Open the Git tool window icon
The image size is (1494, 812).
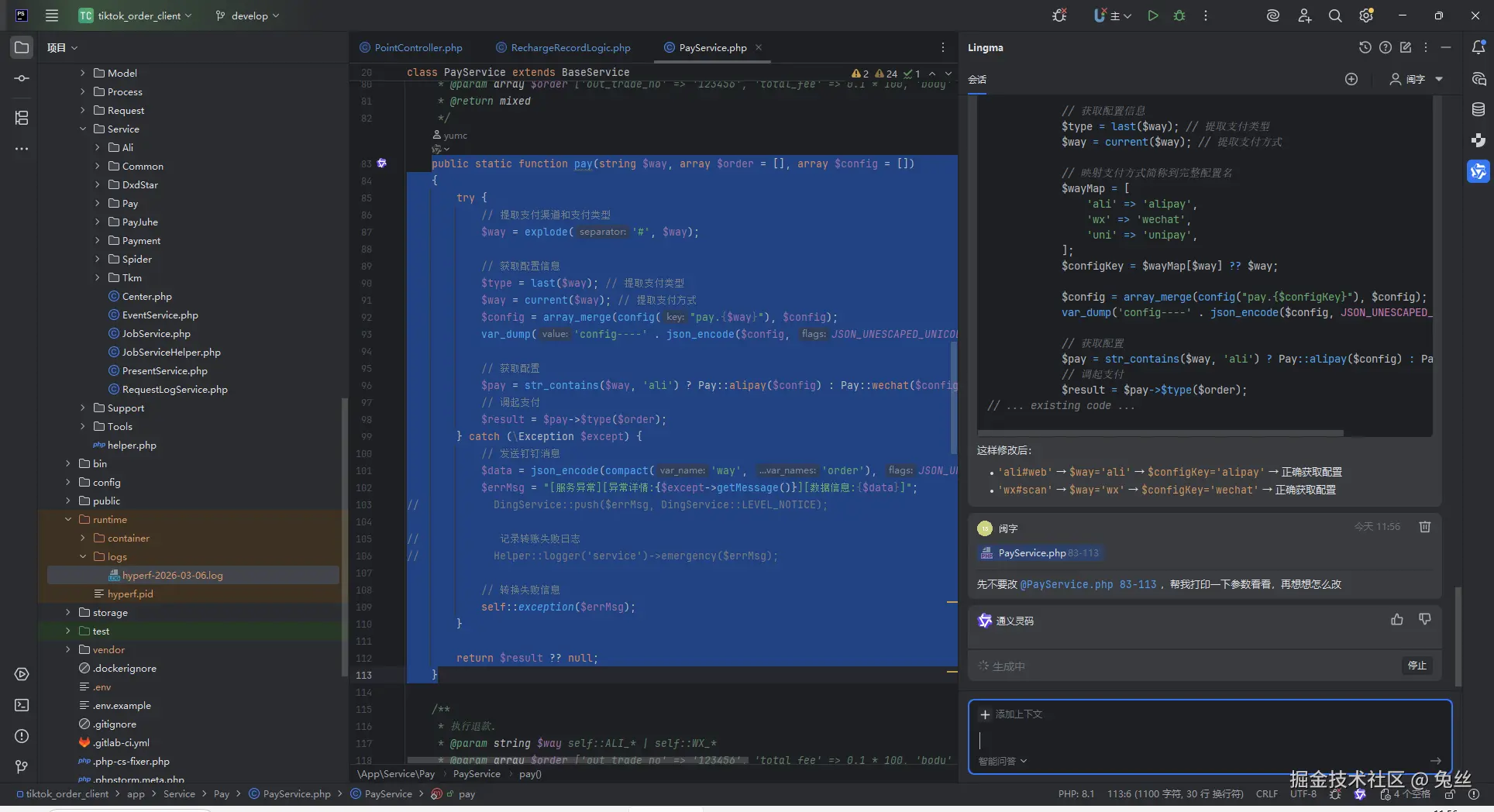pyautogui.click(x=22, y=767)
